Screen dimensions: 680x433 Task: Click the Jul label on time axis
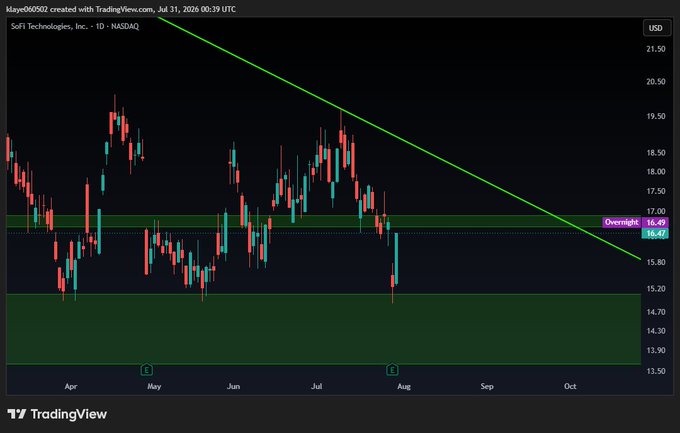click(317, 386)
